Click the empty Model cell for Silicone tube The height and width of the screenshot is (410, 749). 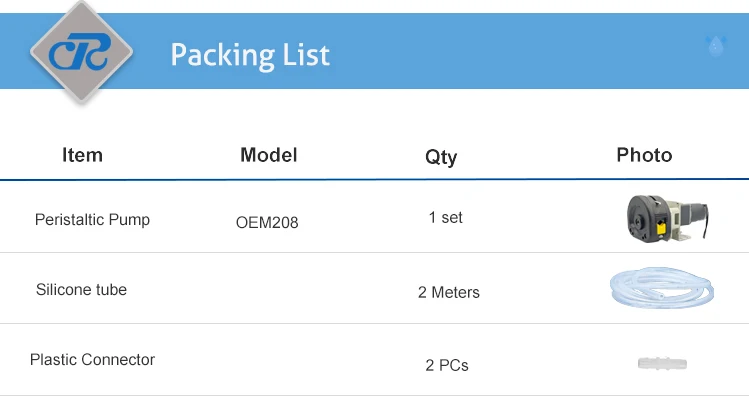click(268, 290)
